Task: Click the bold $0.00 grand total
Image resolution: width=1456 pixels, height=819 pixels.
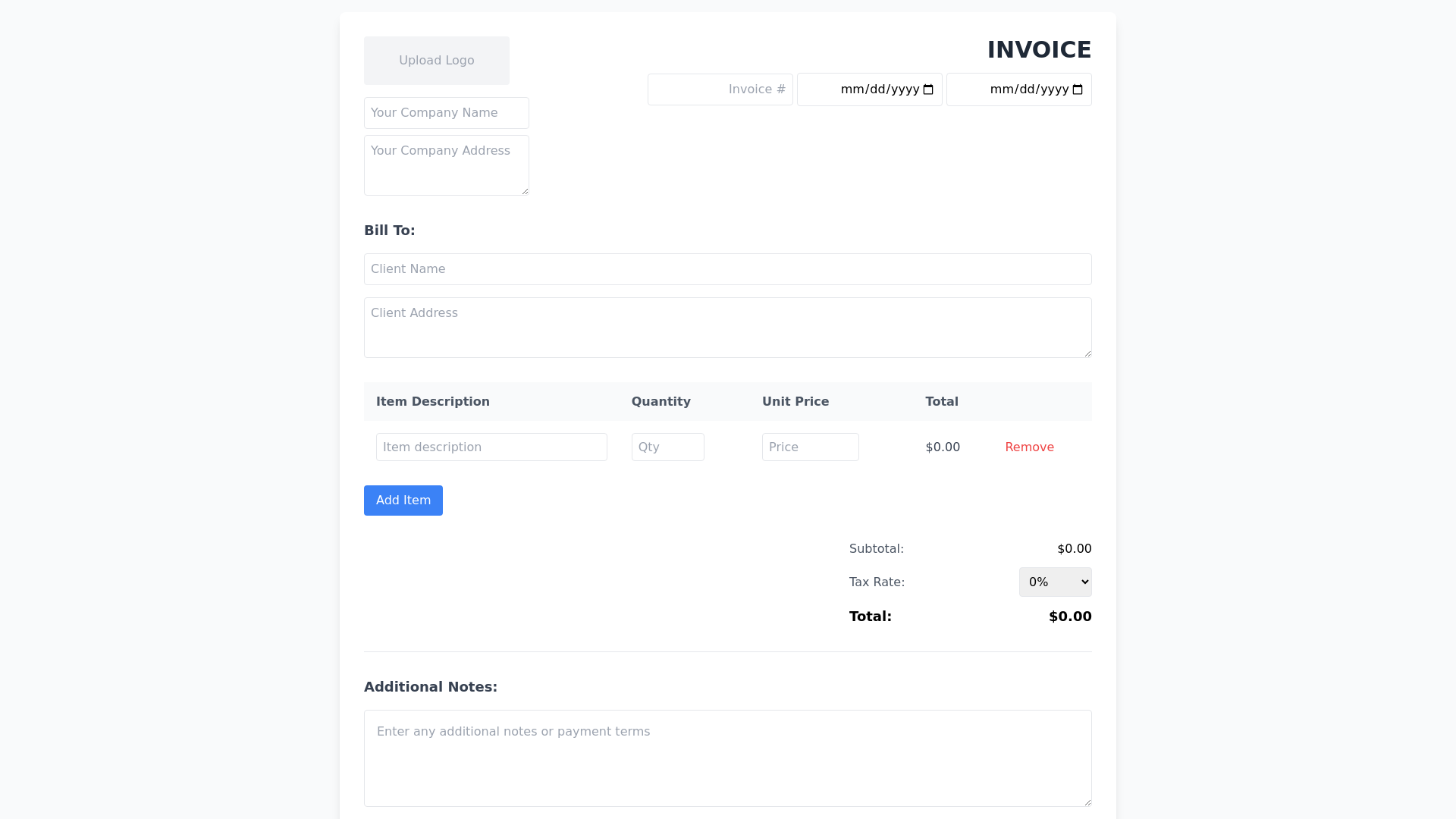Action: pos(1070,617)
